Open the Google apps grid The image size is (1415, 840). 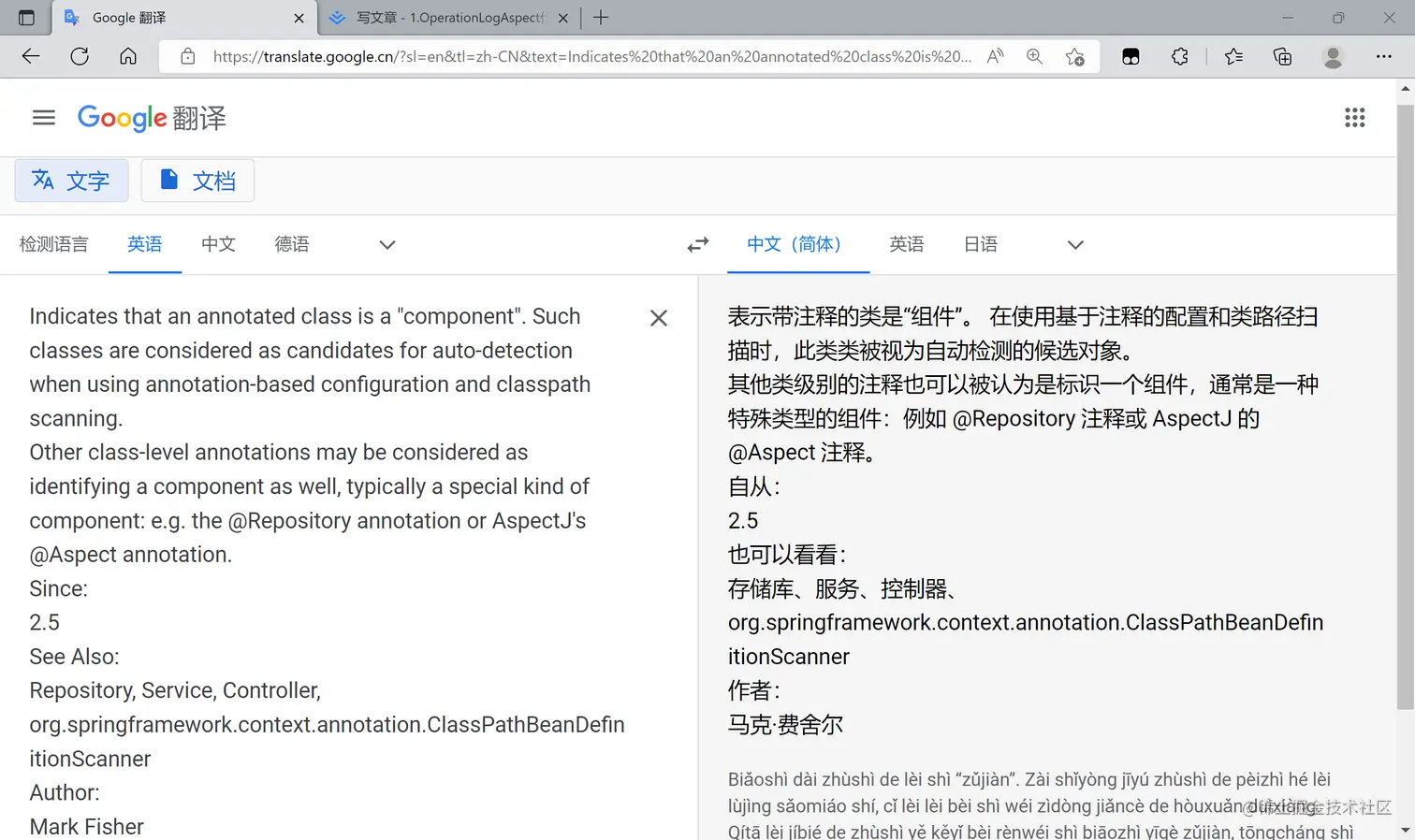click(x=1354, y=117)
